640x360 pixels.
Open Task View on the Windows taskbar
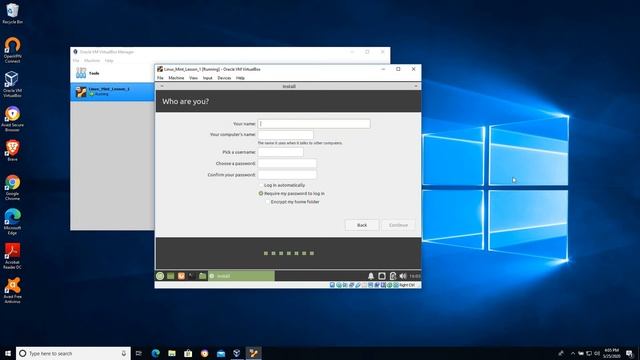click(139, 353)
